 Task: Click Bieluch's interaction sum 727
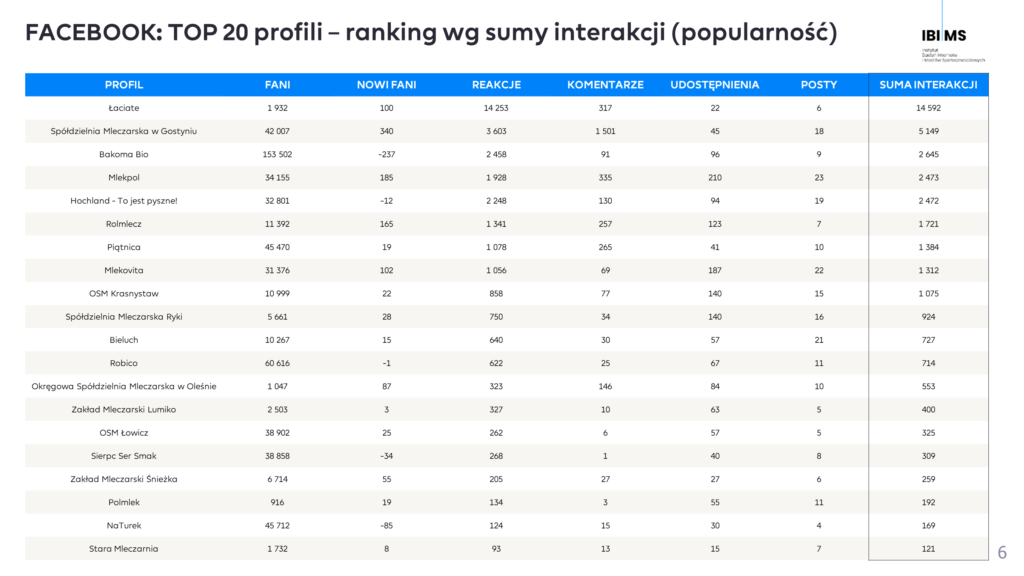(928, 340)
